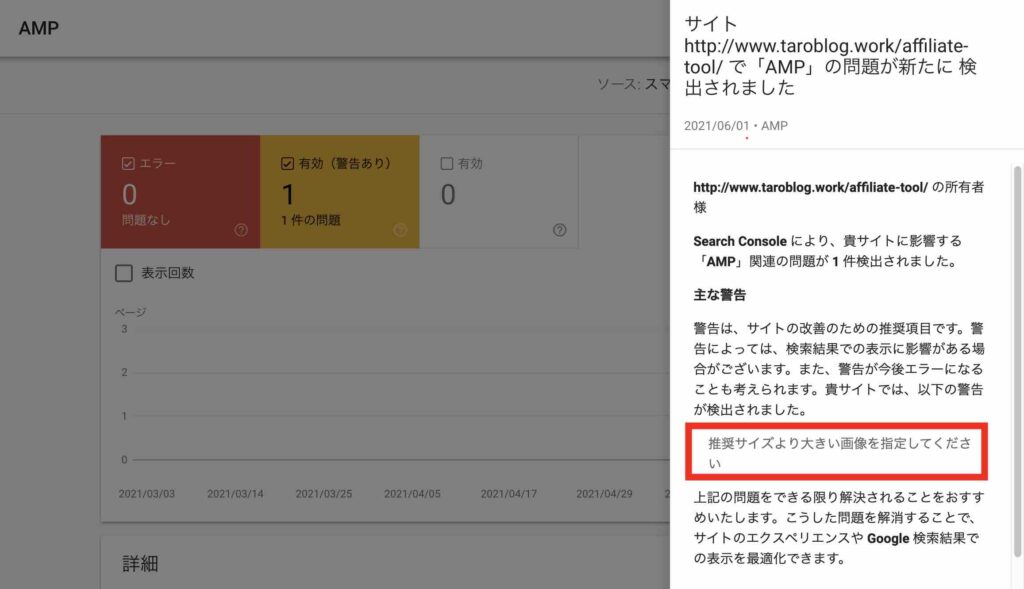Click the 推奨サイズより大きい画像を指定してください warning
Viewport: 1024px width, 589px height.
pos(840,453)
